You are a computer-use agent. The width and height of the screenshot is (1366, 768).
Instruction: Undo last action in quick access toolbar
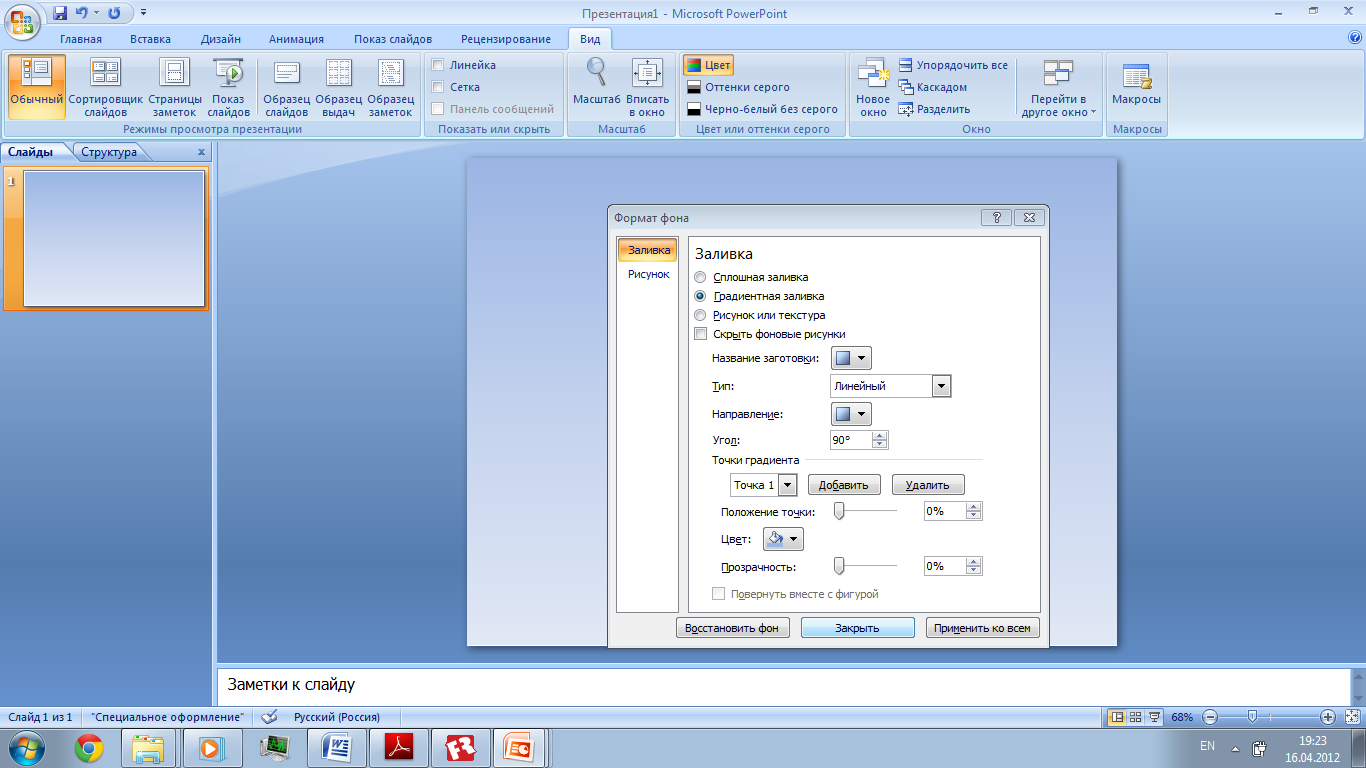[x=83, y=13]
